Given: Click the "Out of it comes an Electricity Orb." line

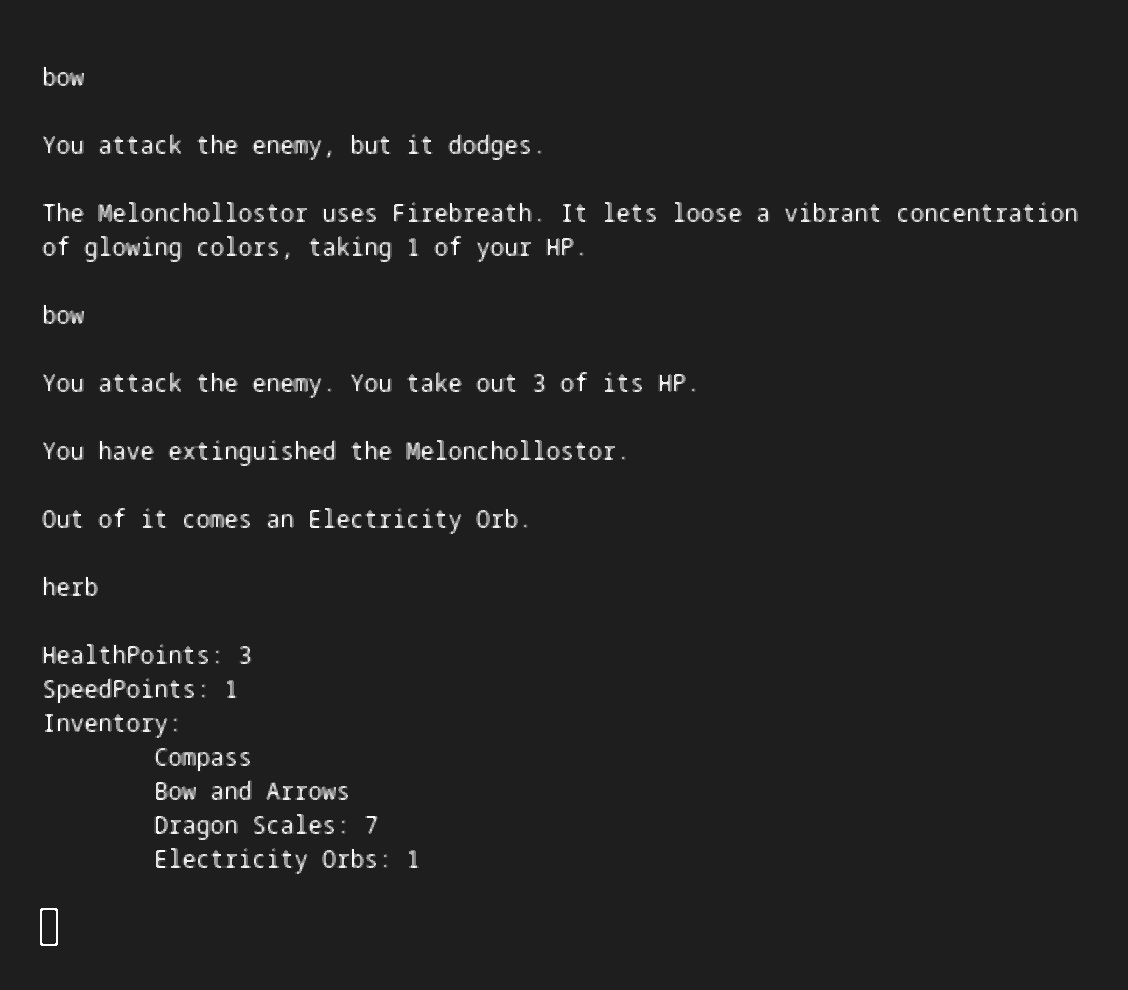Looking at the screenshot, I should click(286, 520).
